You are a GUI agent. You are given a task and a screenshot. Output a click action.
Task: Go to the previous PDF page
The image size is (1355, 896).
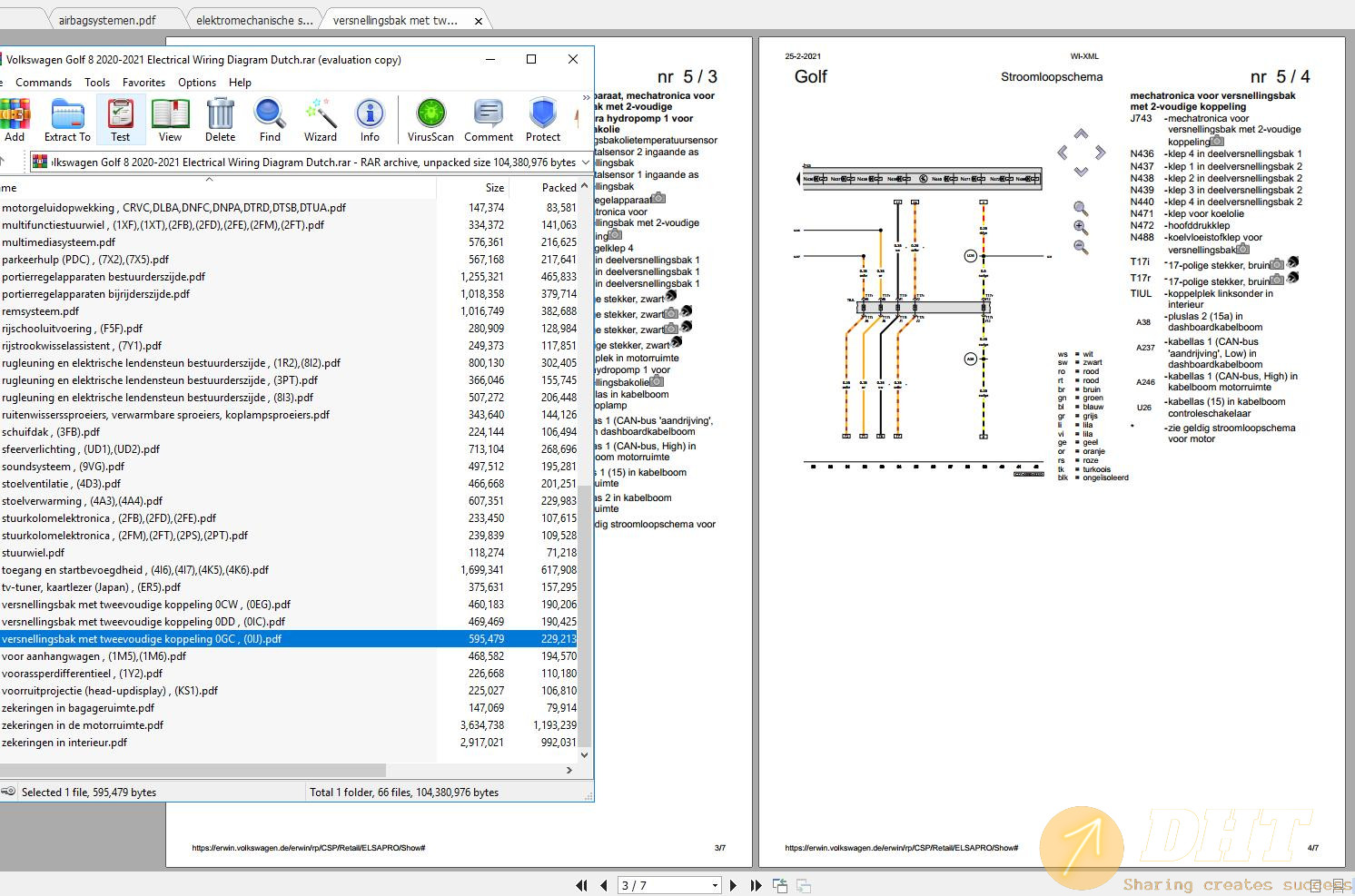(603, 885)
